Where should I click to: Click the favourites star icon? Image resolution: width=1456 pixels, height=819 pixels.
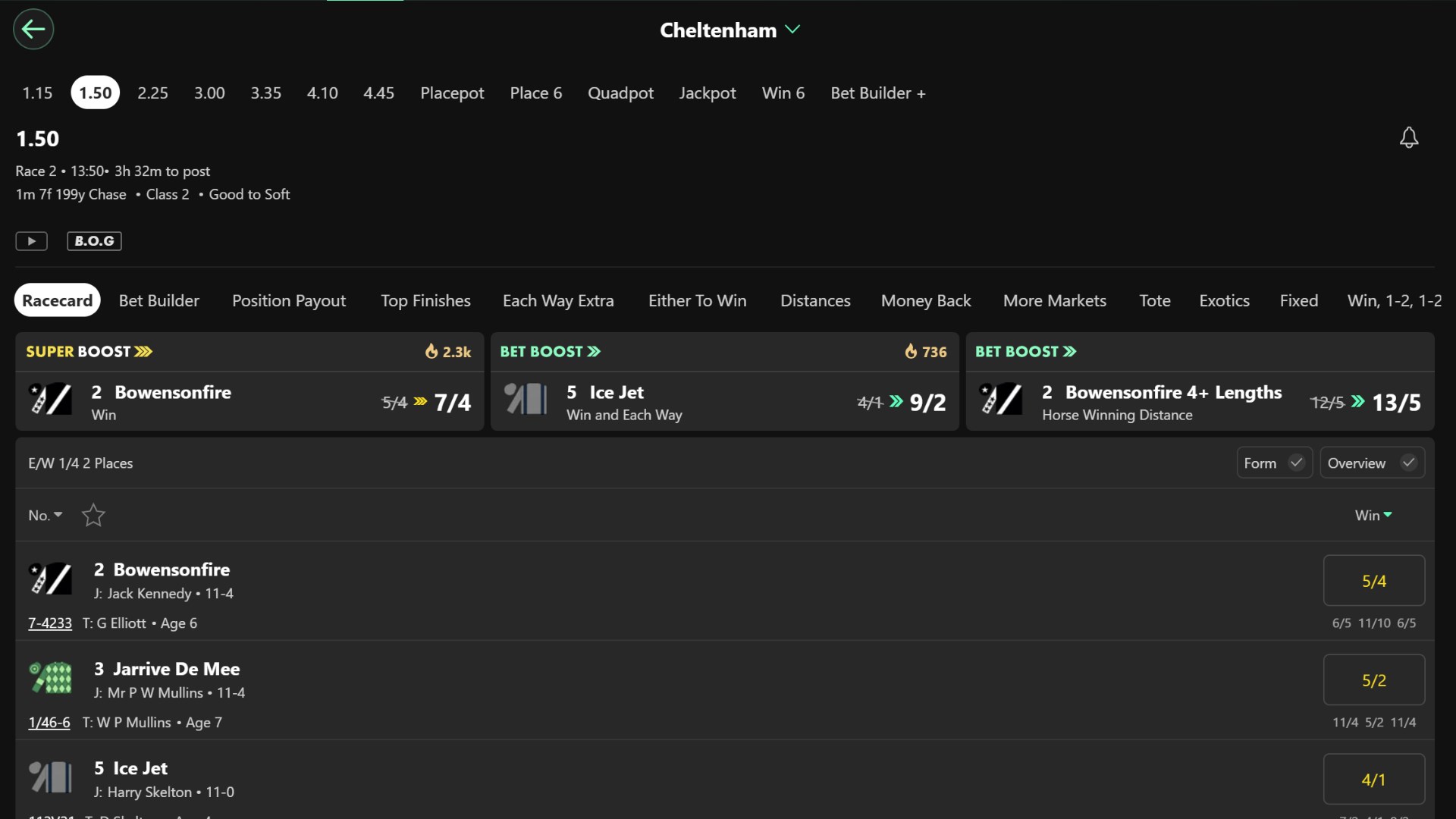93,515
